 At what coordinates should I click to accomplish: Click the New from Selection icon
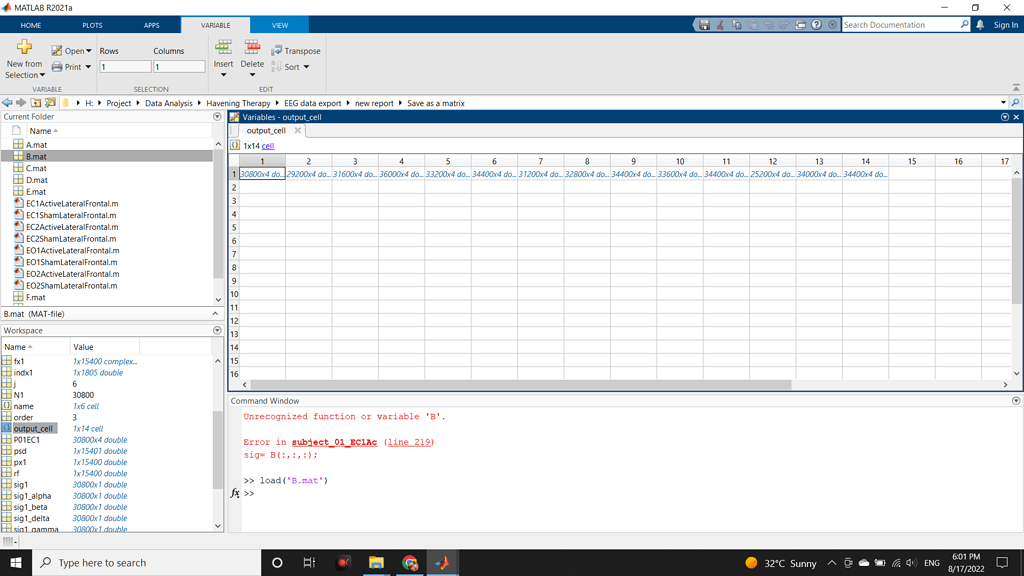(24, 48)
